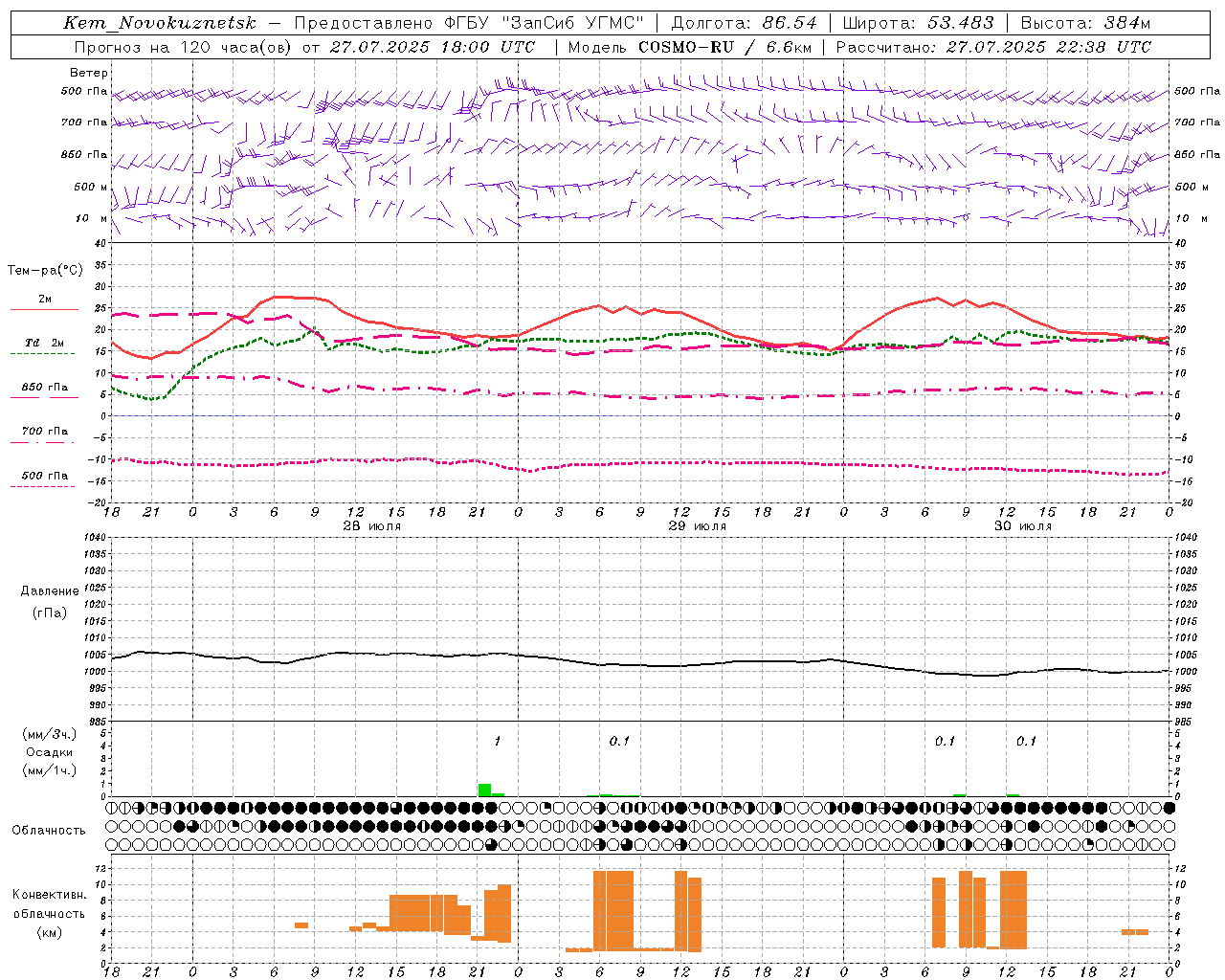Click the Td 2м legend label
The width and height of the screenshot is (1225, 980).
(x=45, y=343)
